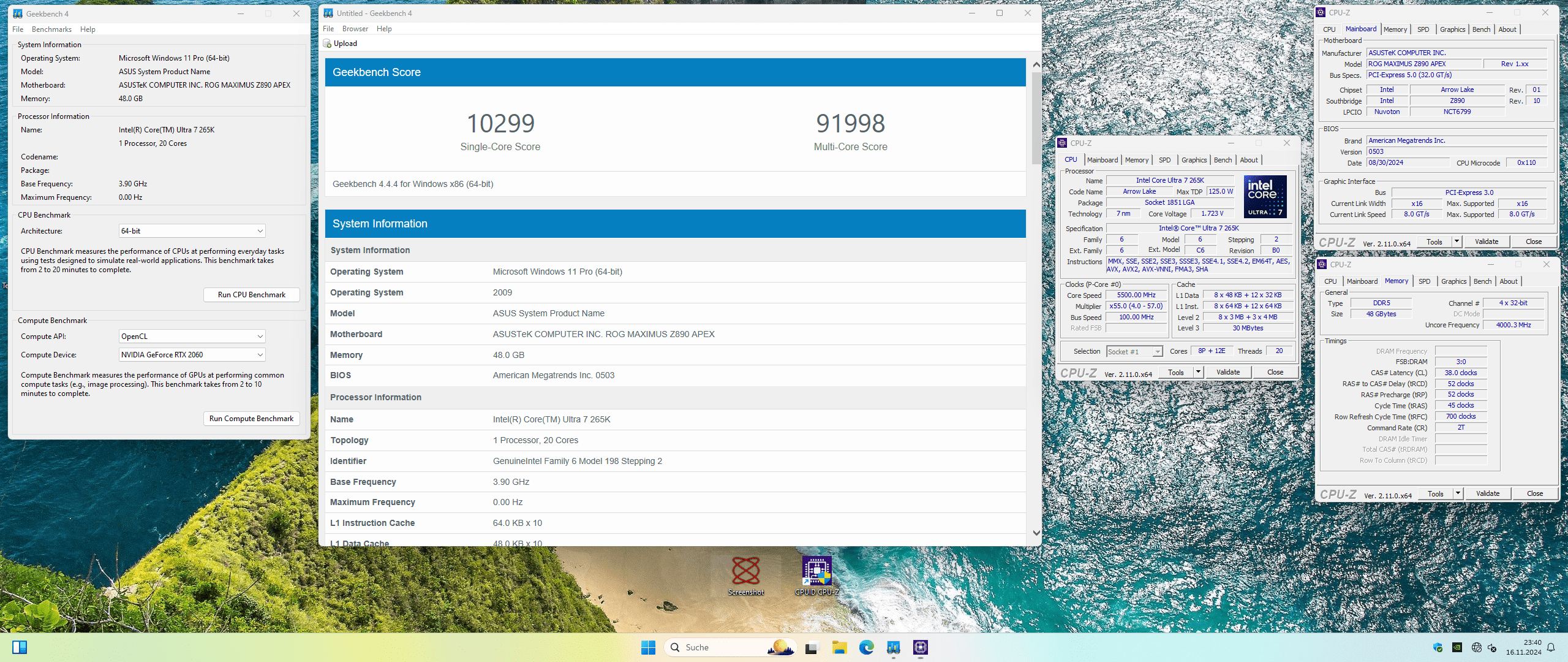The height and width of the screenshot is (662, 1568).
Task: Open the Benchmarks menu in Geekbench 4
Action: point(51,29)
